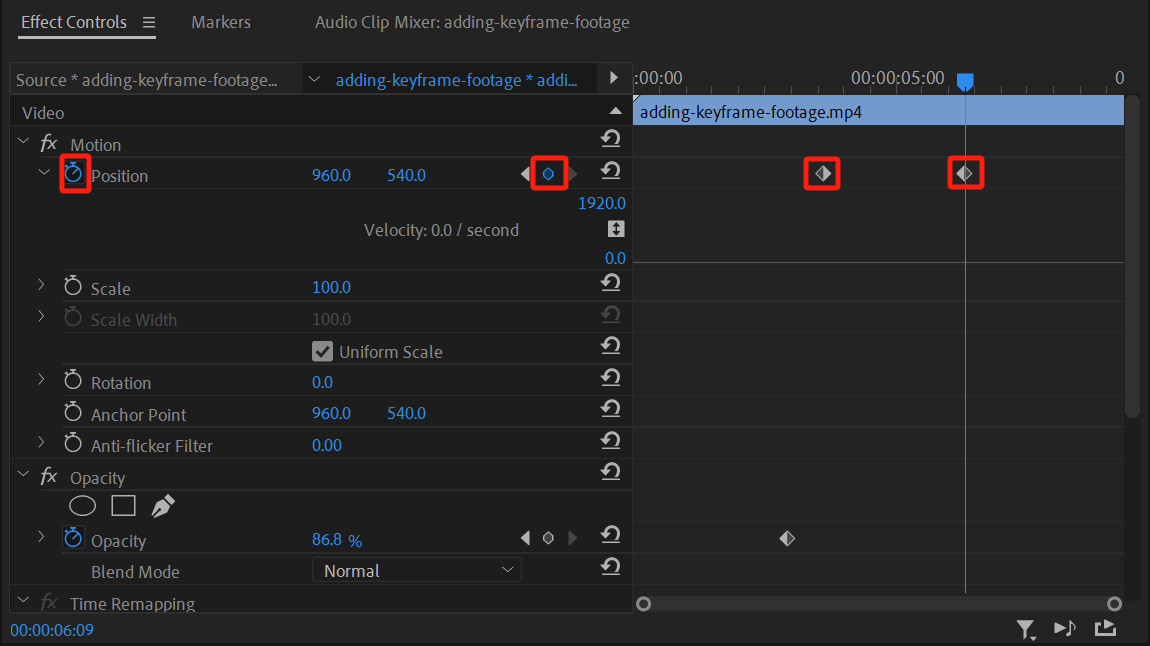Open the filter effect properties funnel icon
The height and width of the screenshot is (646, 1150).
[x=1026, y=629]
